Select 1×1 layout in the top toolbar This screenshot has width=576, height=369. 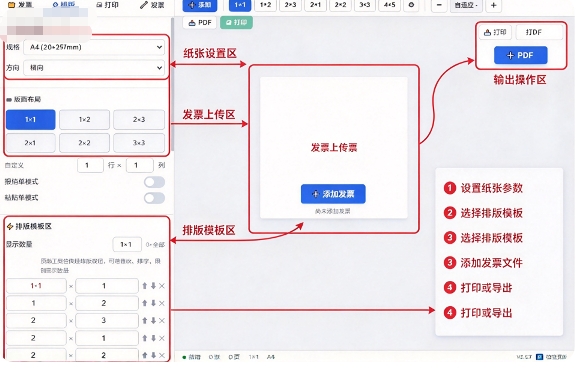[240, 5]
